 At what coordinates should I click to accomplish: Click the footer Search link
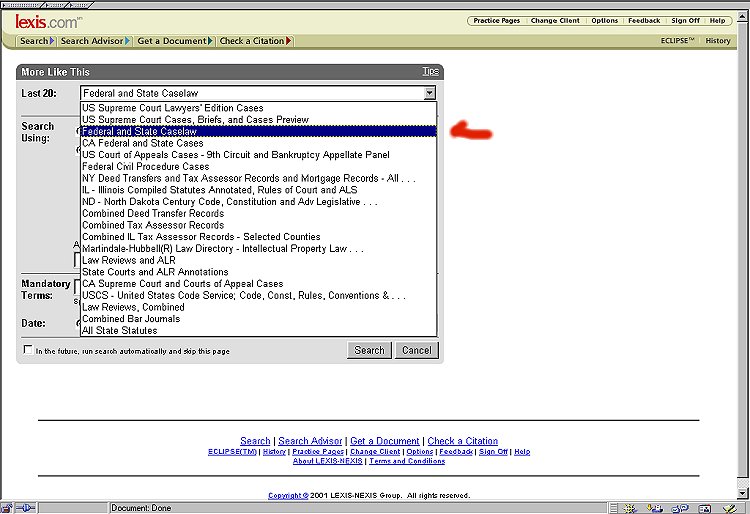(255, 441)
